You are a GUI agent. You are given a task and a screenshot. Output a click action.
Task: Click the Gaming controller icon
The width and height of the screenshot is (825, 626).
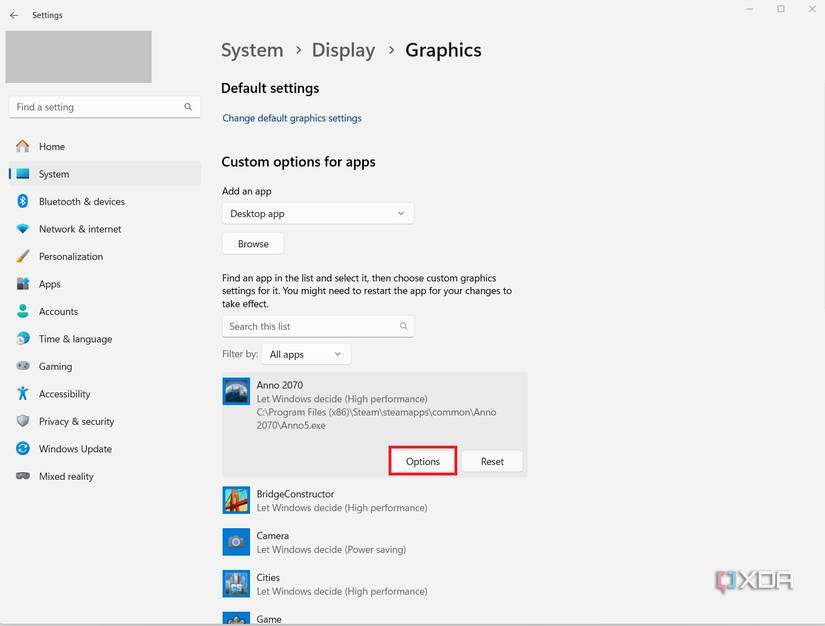pos(23,366)
